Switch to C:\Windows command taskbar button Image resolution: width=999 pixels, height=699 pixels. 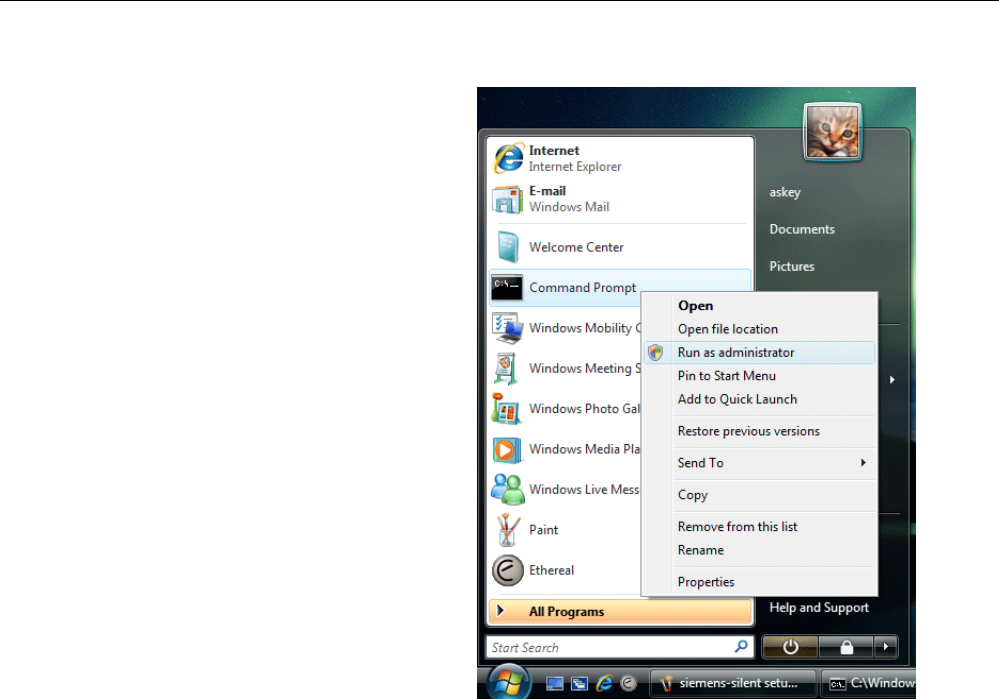point(868,683)
